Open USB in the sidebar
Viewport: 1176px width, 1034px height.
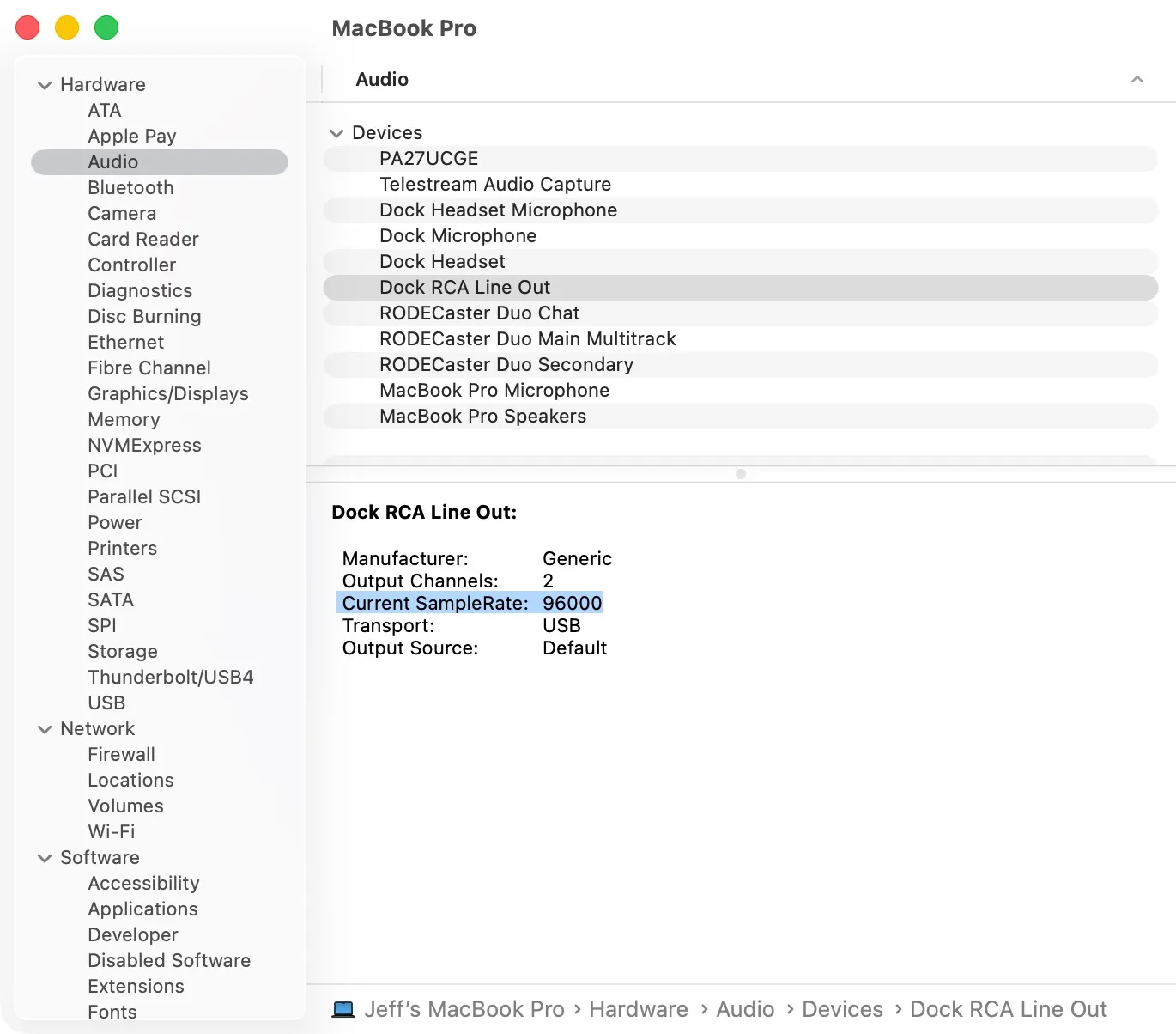click(106, 703)
